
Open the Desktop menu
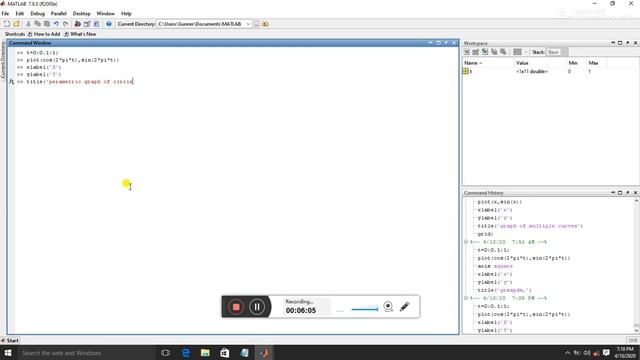82,13
